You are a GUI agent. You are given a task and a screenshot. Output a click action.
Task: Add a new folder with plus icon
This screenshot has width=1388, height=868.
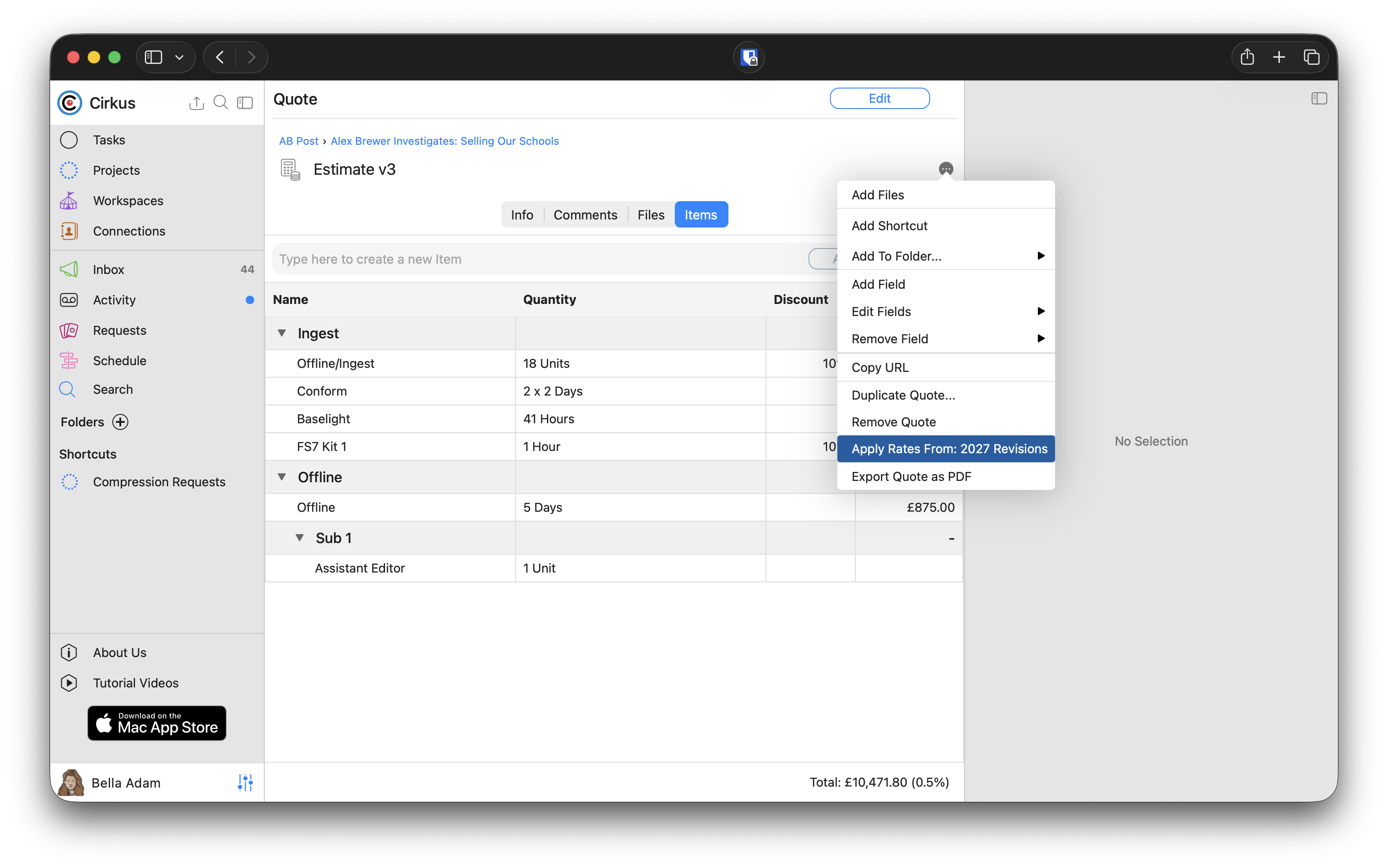pyautogui.click(x=120, y=422)
